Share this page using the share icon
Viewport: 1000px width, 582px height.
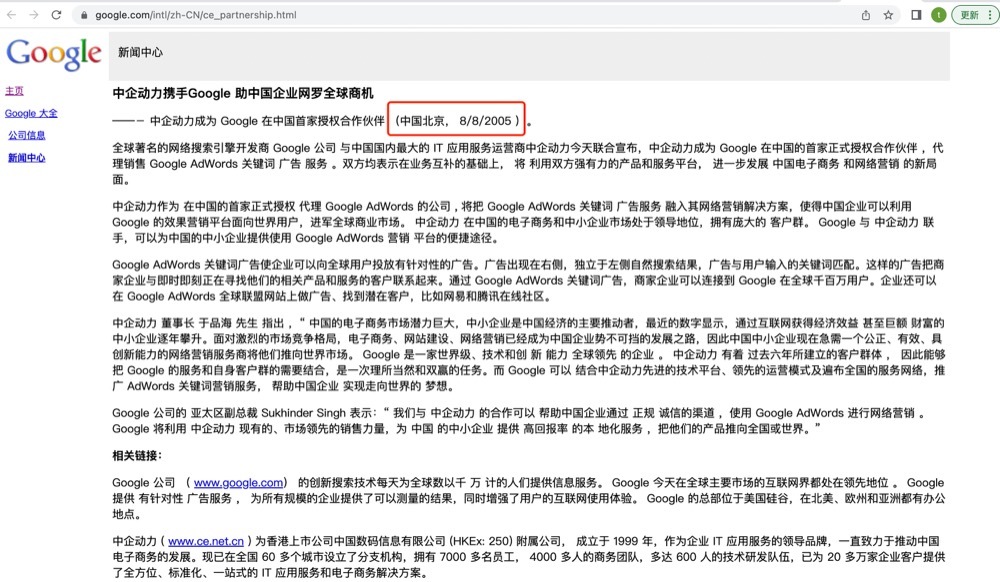point(865,15)
